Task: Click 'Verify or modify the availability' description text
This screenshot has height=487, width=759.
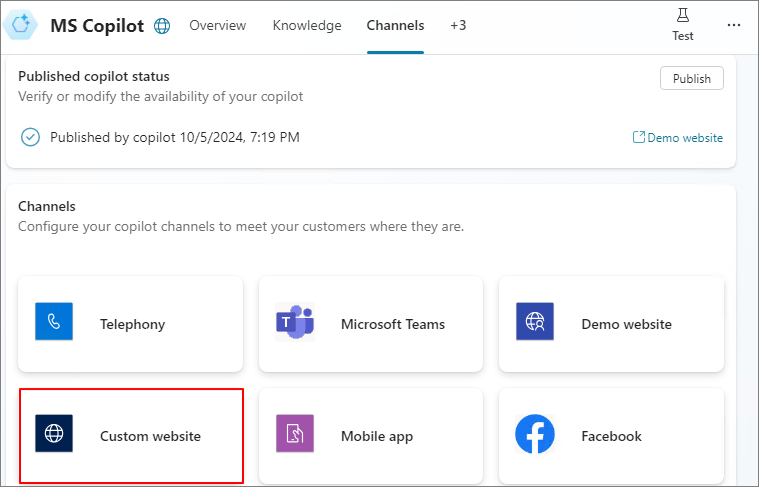Action: pyautogui.click(x=161, y=96)
